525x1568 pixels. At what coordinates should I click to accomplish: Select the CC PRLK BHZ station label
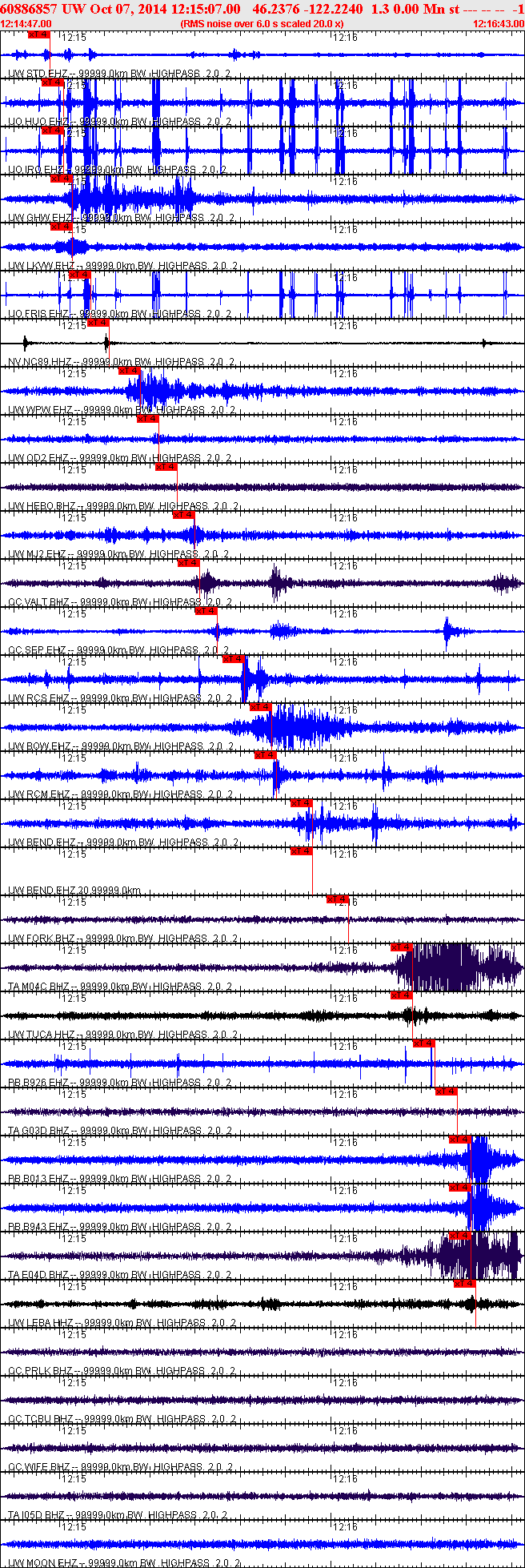pos(122,1371)
